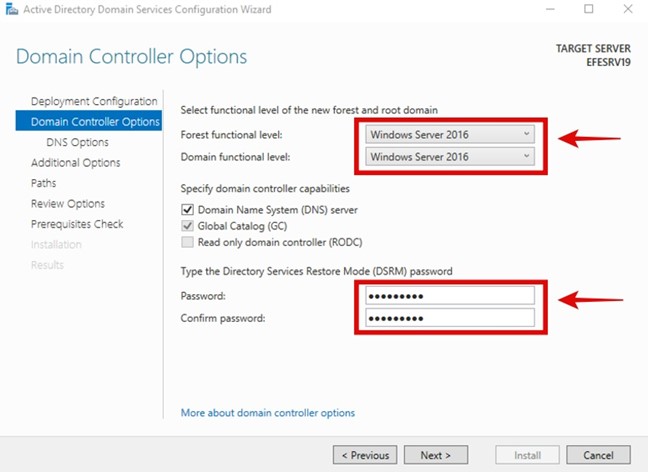Close the wizard window
Screen dimensions: 648x472
click(628, 9)
